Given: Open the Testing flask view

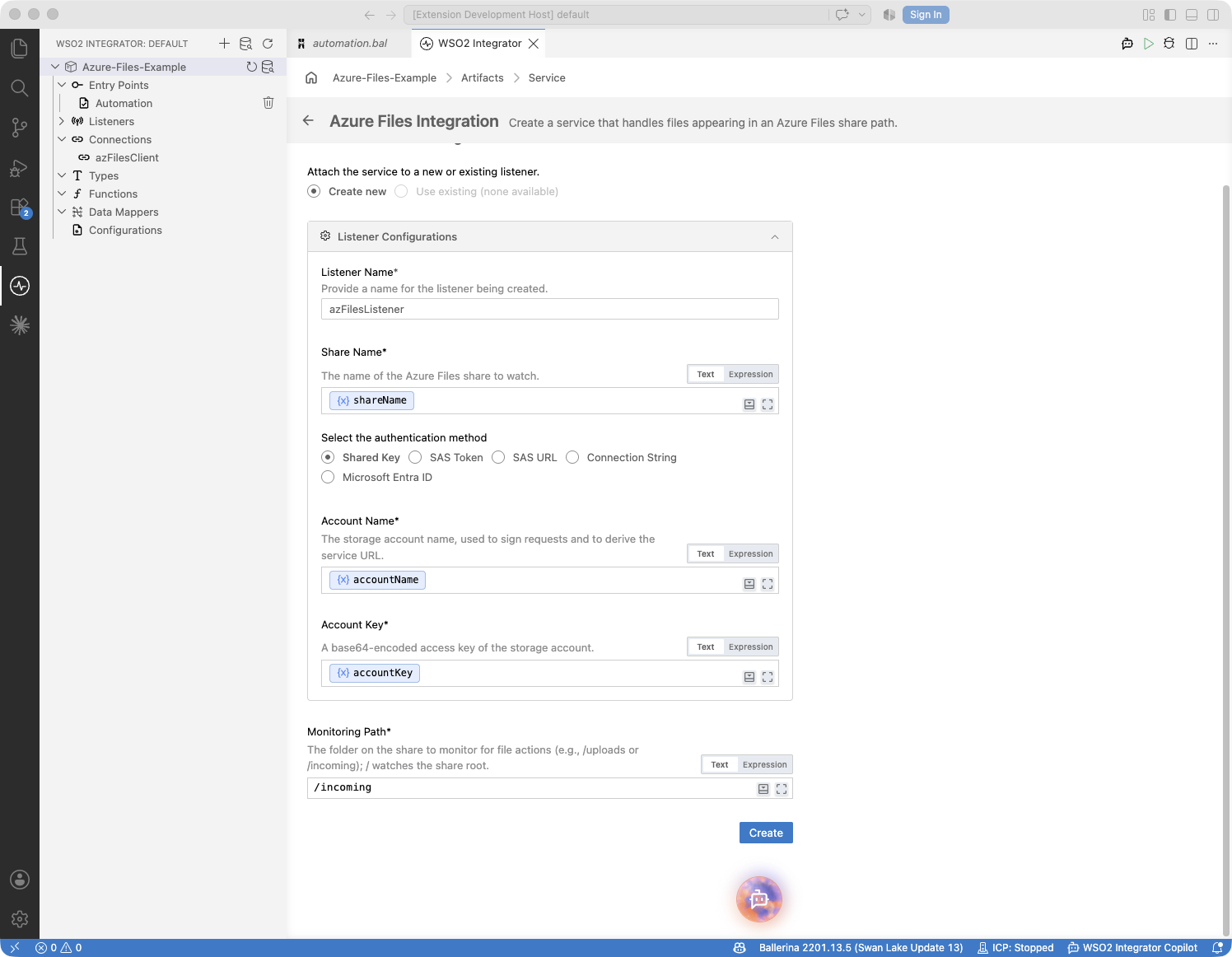Looking at the screenshot, I should [x=20, y=246].
